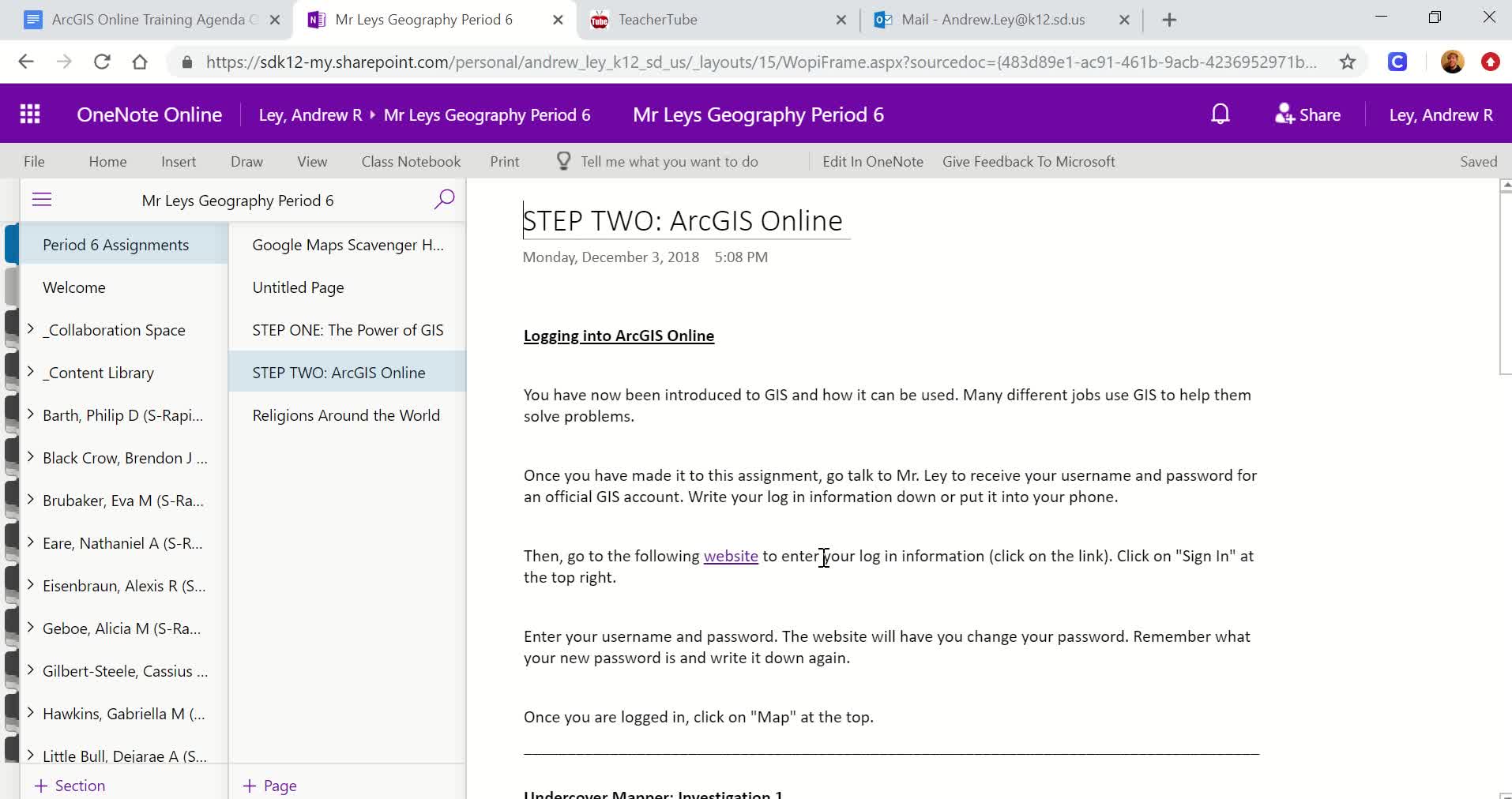Open Religions Around the World page
1512x799 pixels.
(348, 415)
